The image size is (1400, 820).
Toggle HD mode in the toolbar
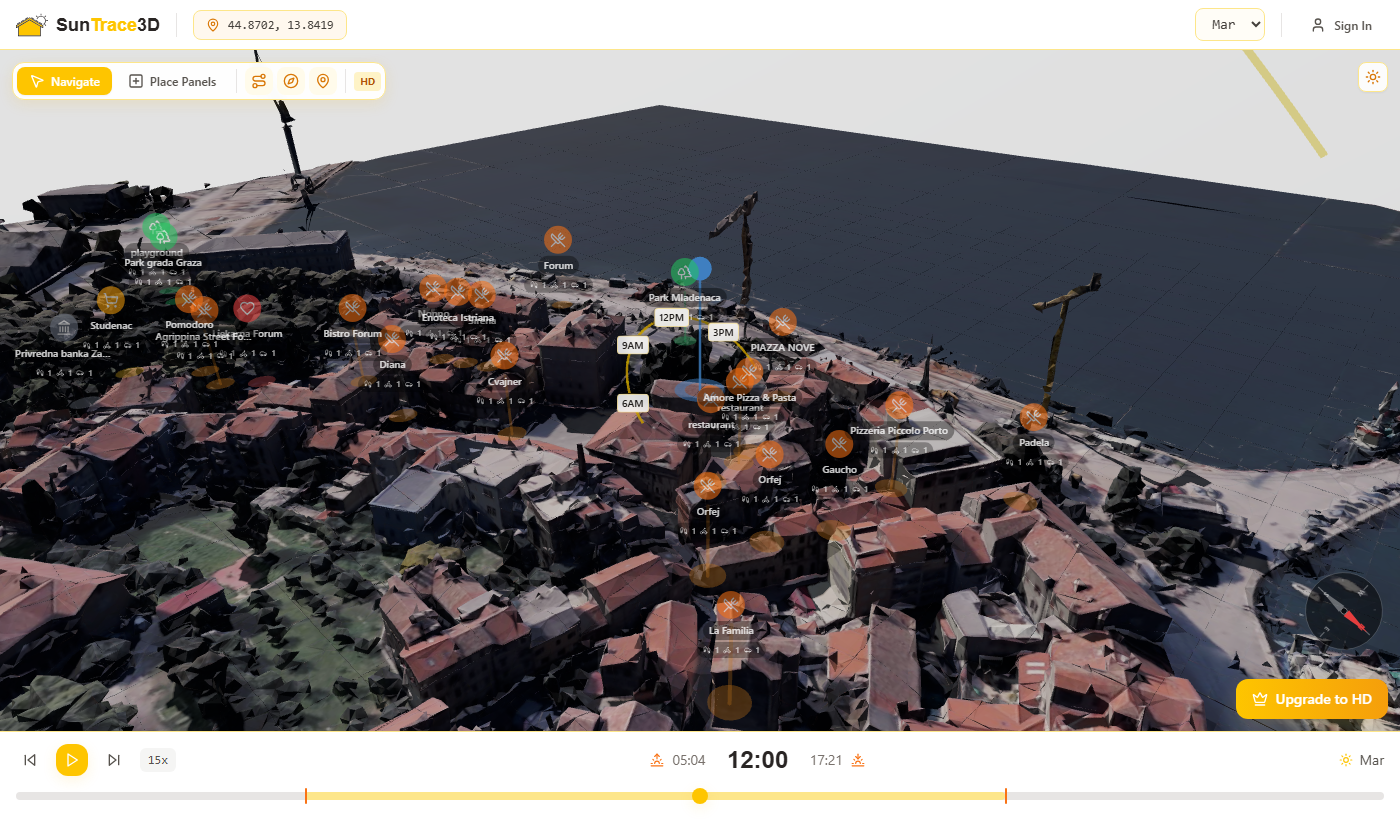[367, 81]
